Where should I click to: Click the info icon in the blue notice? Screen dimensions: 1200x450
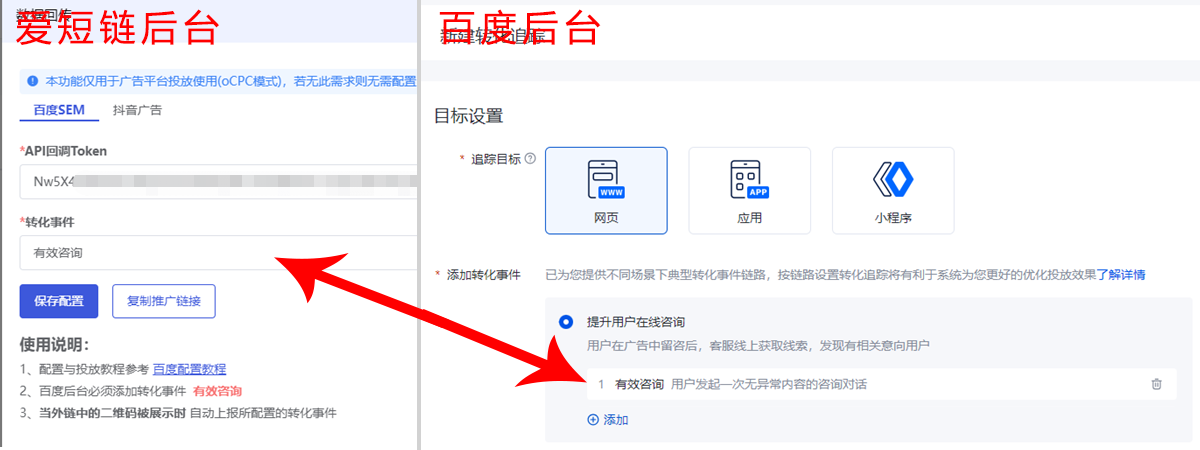[x=33, y=80]
